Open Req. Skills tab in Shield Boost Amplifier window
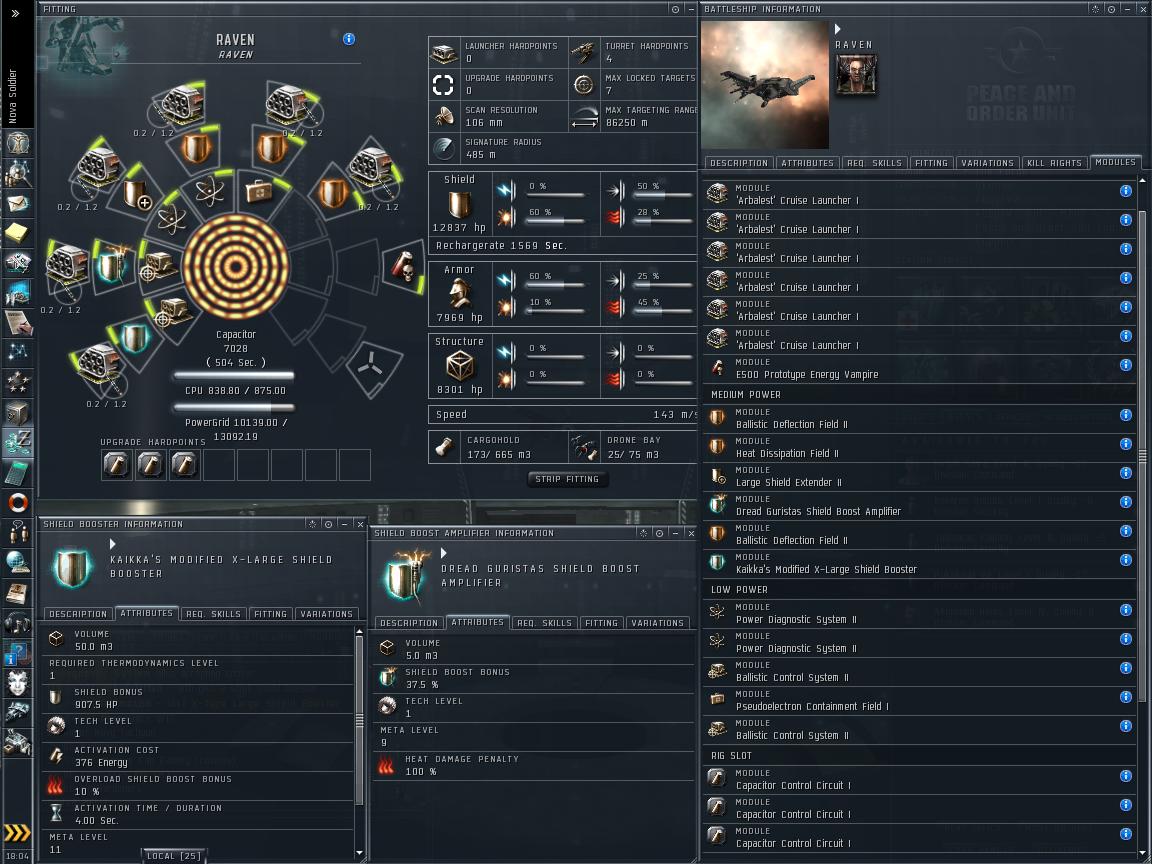Viewport: 1152px width, 864px height. point(544,622)
